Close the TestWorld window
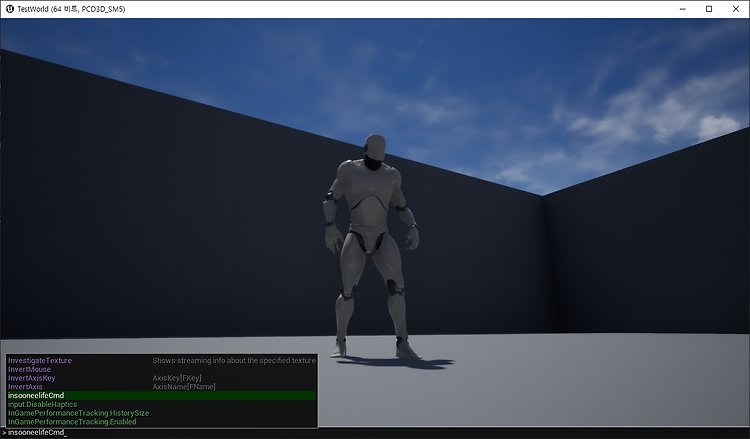This screenshot has height=439, width=750. click(736, 9)
